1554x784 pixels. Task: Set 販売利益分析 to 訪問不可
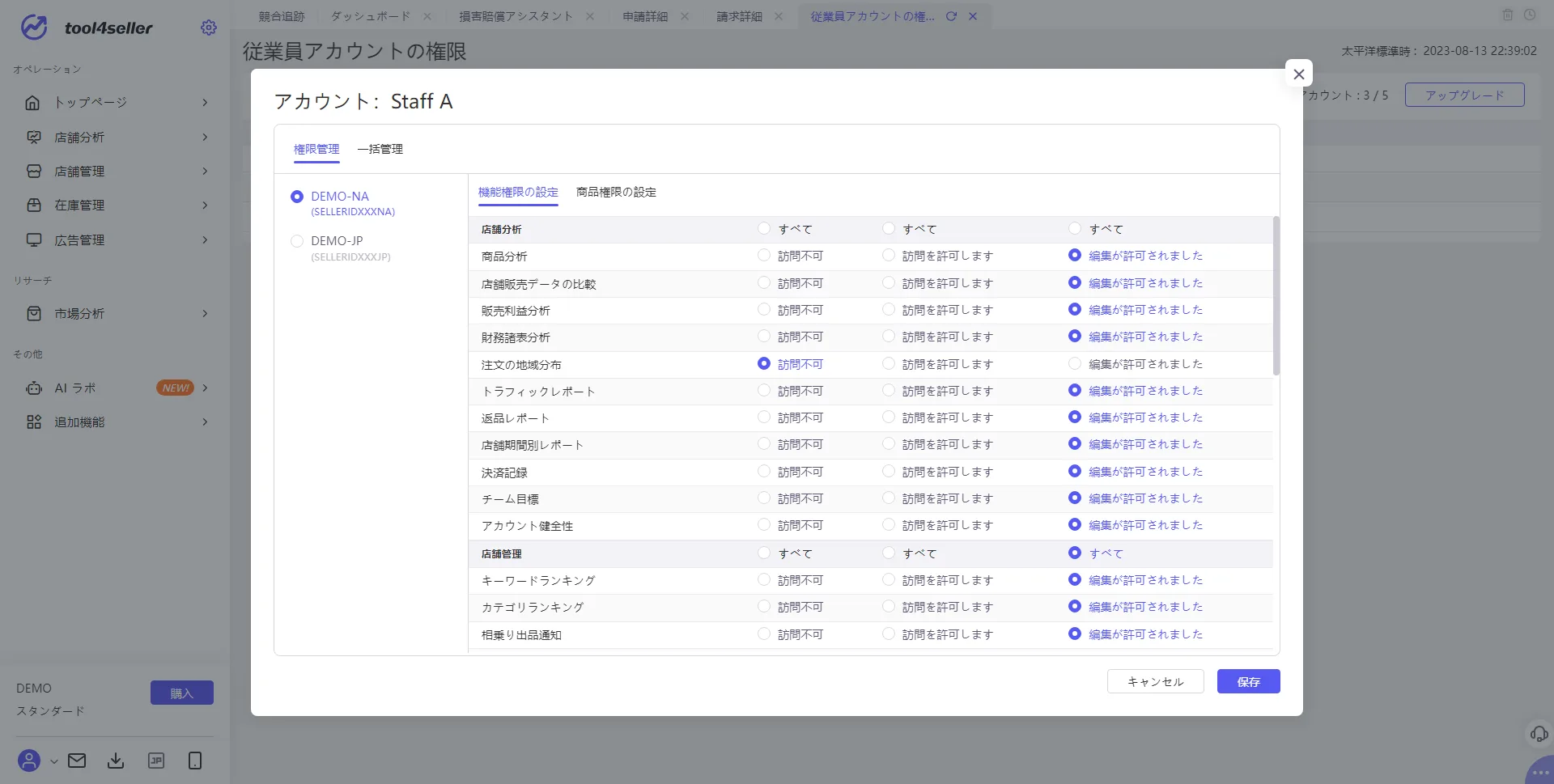point(764,310)
